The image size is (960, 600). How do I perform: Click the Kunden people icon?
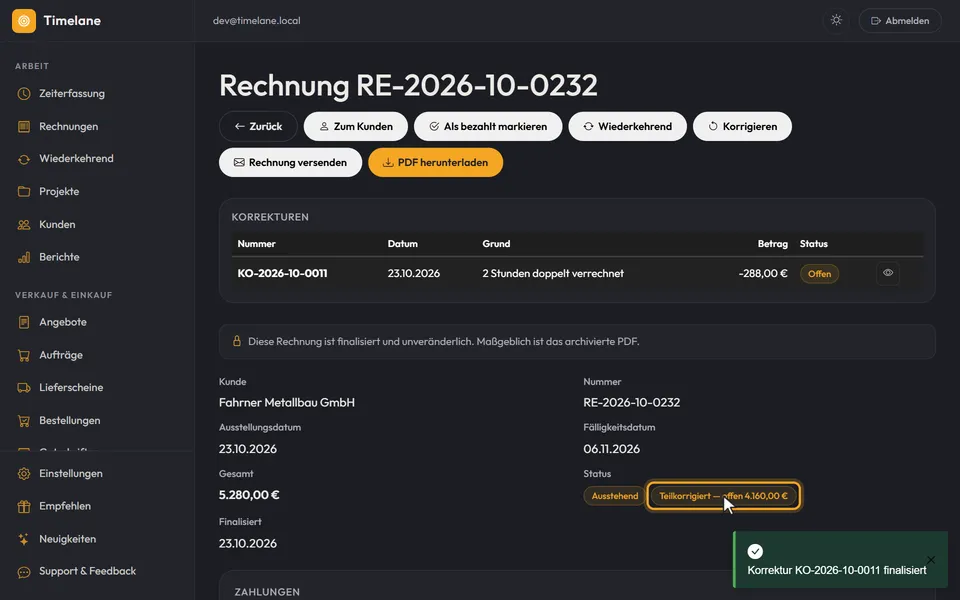pos(24,225)
